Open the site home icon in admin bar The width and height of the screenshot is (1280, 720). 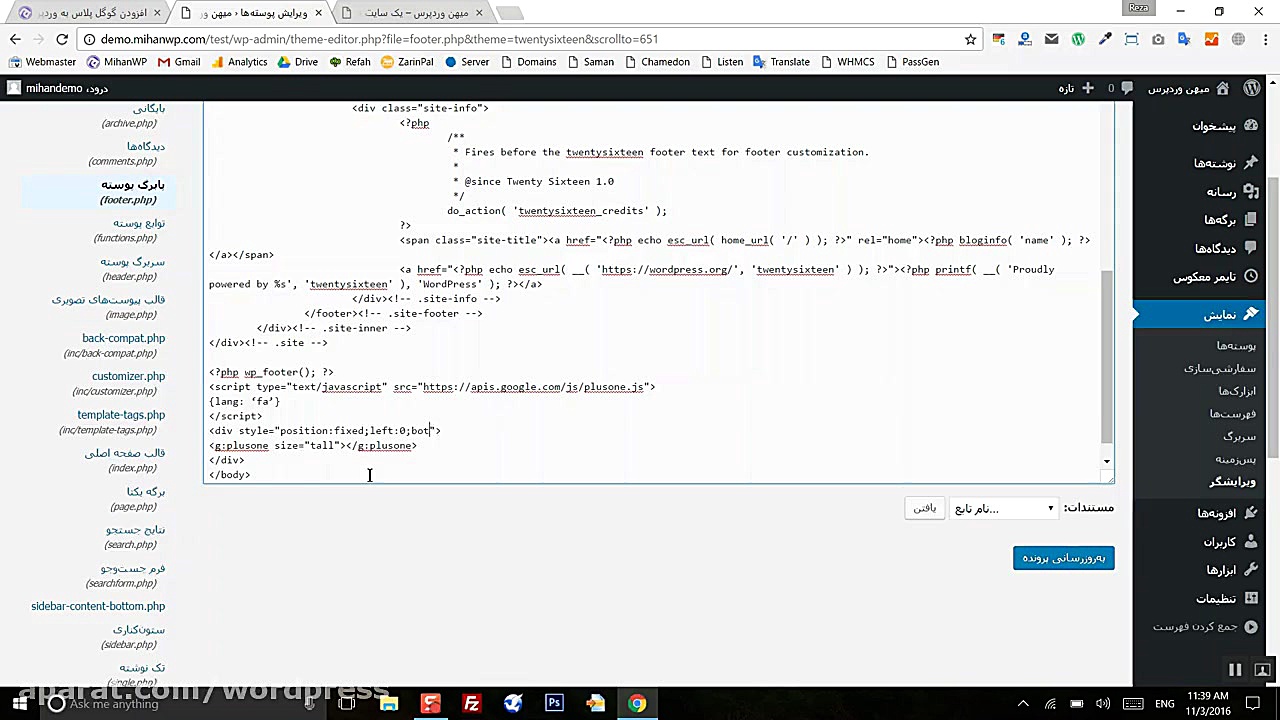click(1224, 88)
